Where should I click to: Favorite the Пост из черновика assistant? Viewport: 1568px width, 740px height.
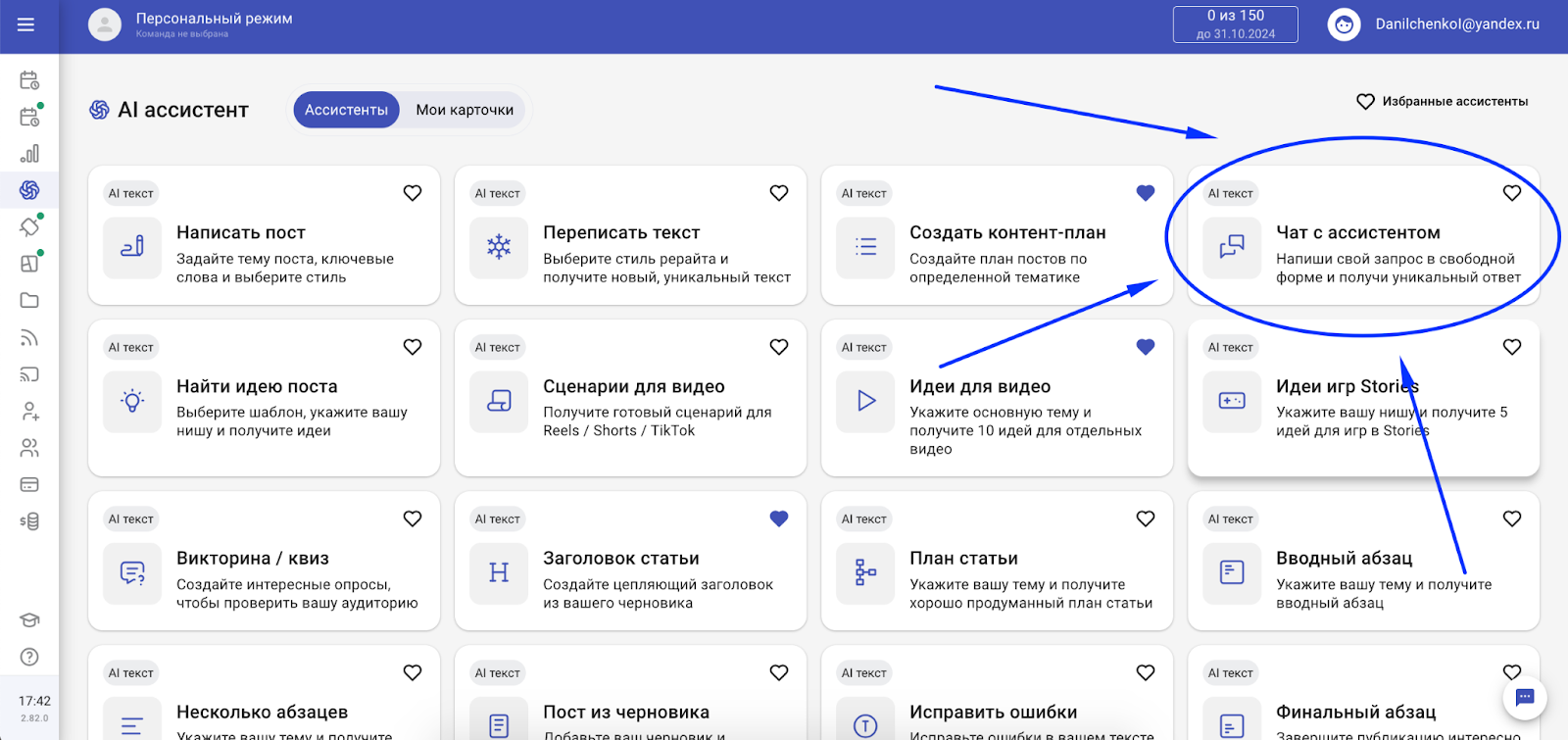[779, 672]
